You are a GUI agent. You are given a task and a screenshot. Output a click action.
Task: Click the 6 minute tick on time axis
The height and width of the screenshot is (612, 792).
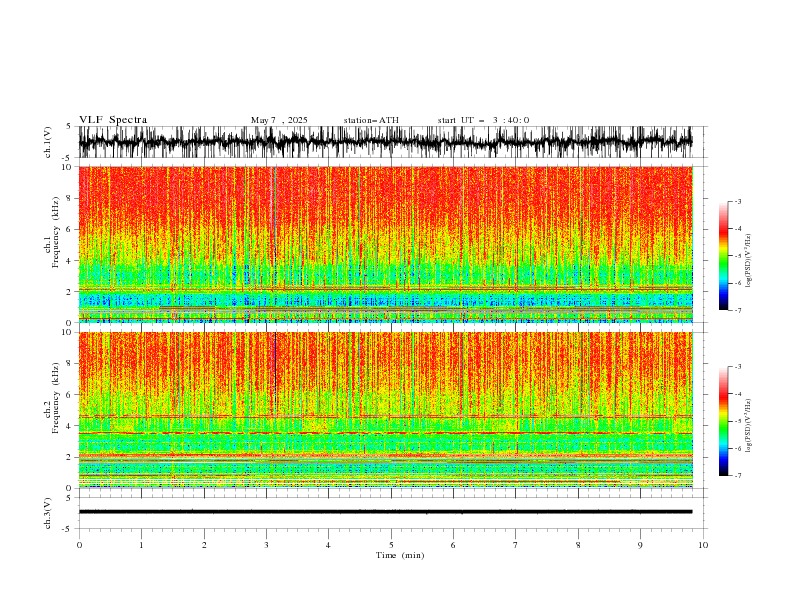coord(453,545)
